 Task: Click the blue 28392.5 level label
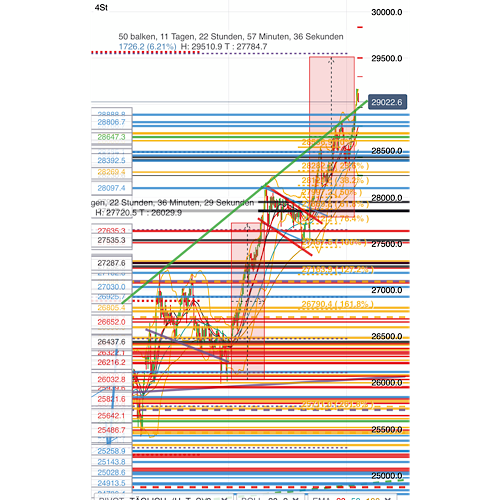tap(111, 161)
